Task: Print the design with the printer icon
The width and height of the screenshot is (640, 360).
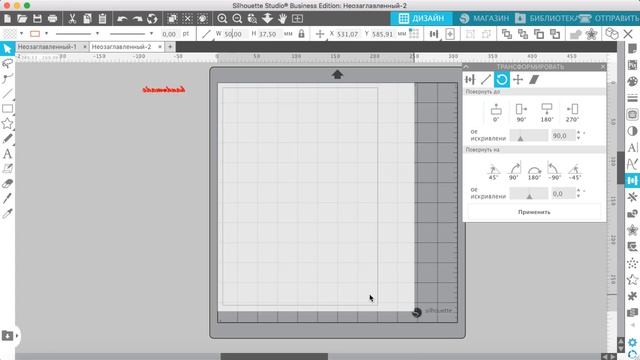Action: click(53, 18)
